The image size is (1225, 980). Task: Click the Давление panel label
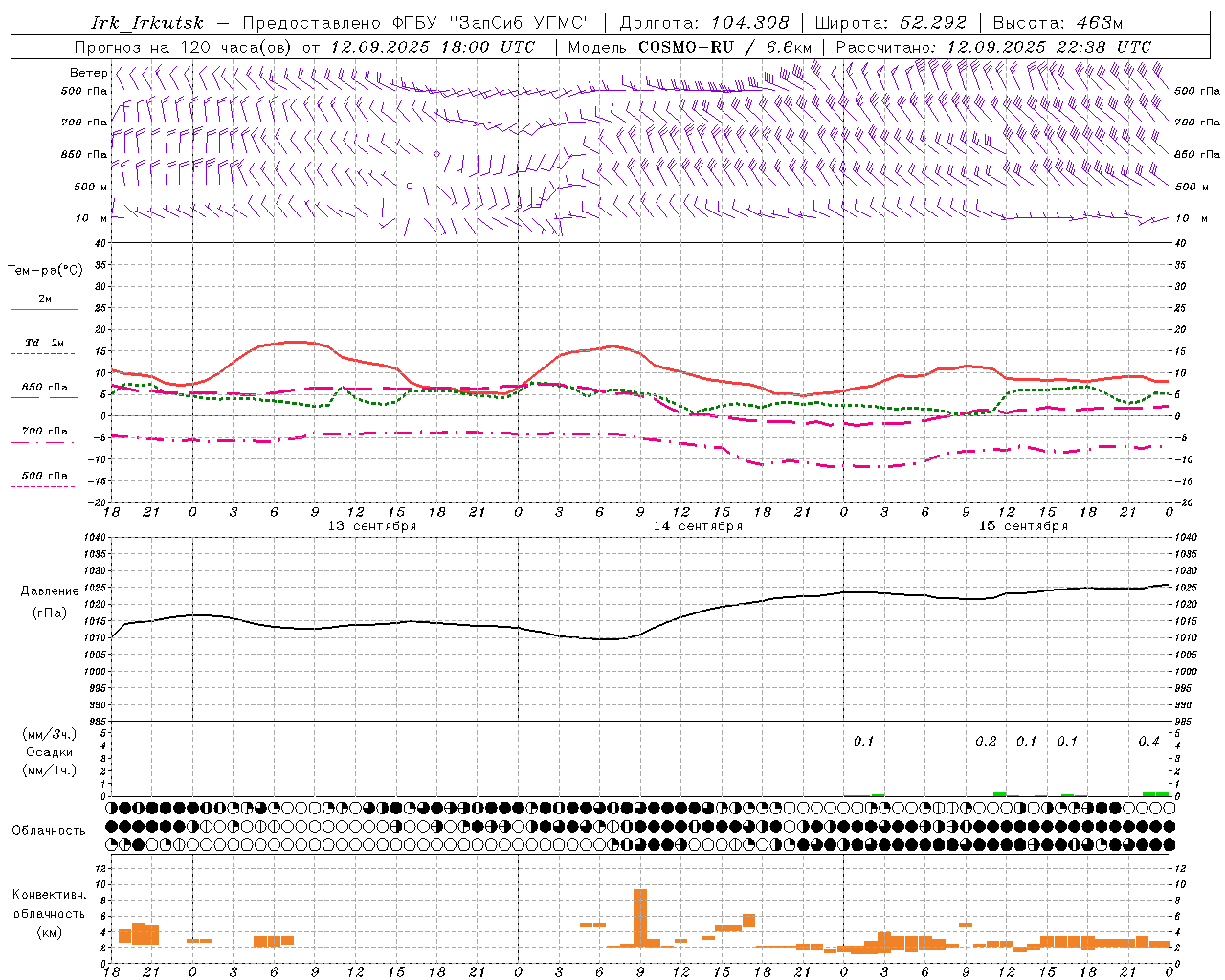pyautogui.click(x=50, y=591)
